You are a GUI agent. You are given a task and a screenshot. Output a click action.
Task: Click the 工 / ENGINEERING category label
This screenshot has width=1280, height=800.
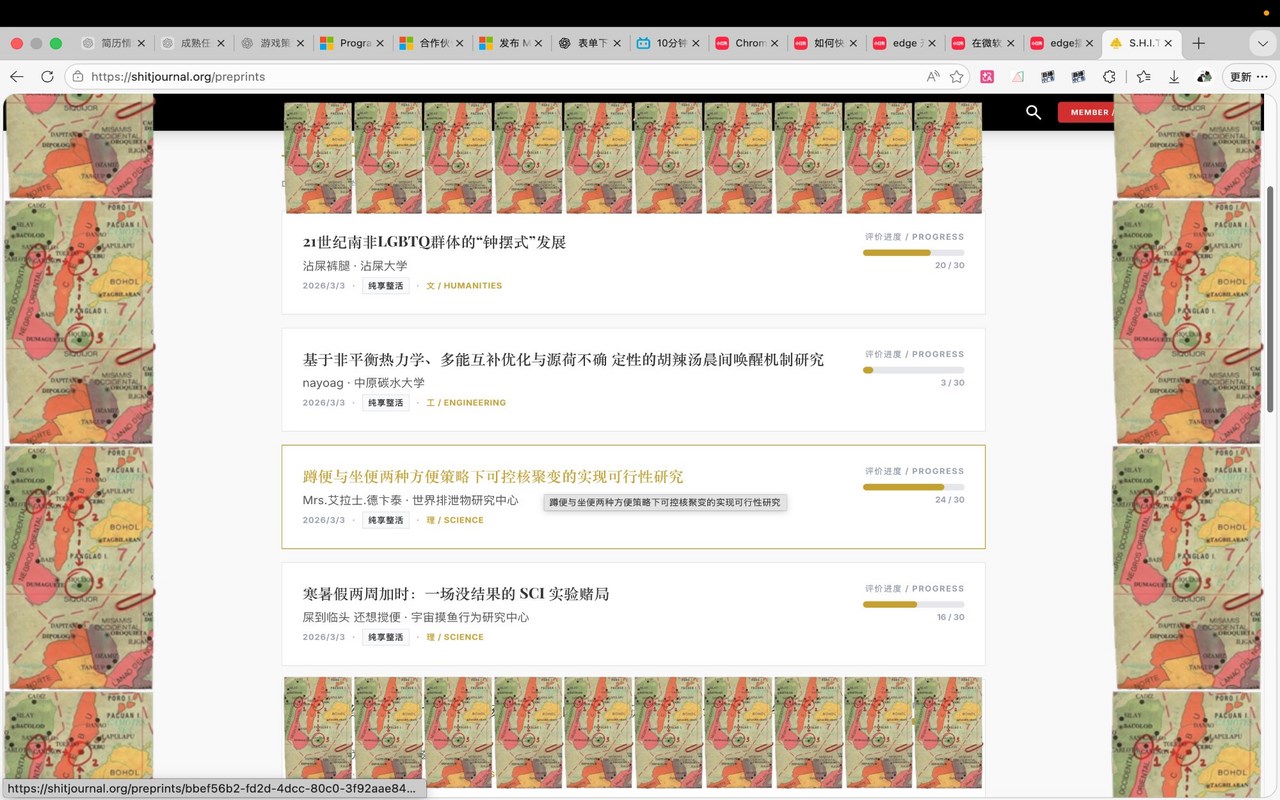click(466, 403)
